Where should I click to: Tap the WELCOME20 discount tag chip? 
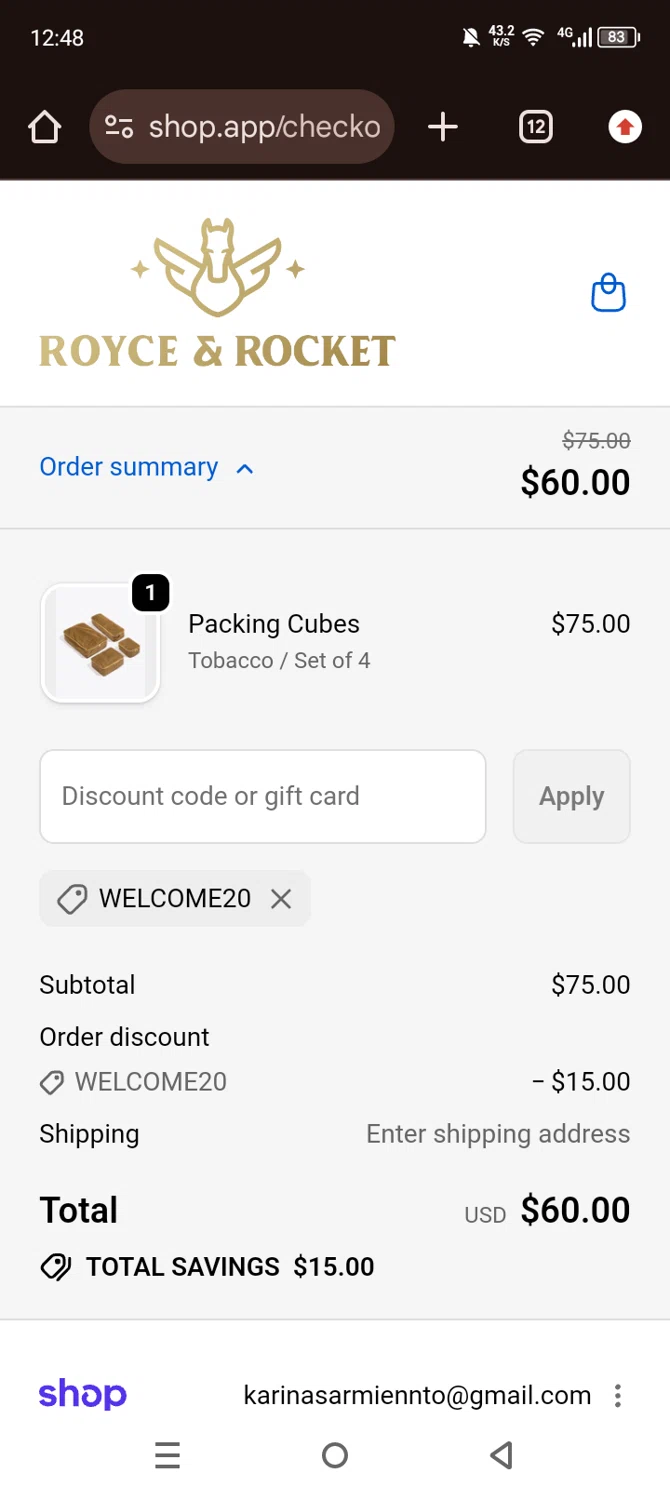(x=160, y=899)
